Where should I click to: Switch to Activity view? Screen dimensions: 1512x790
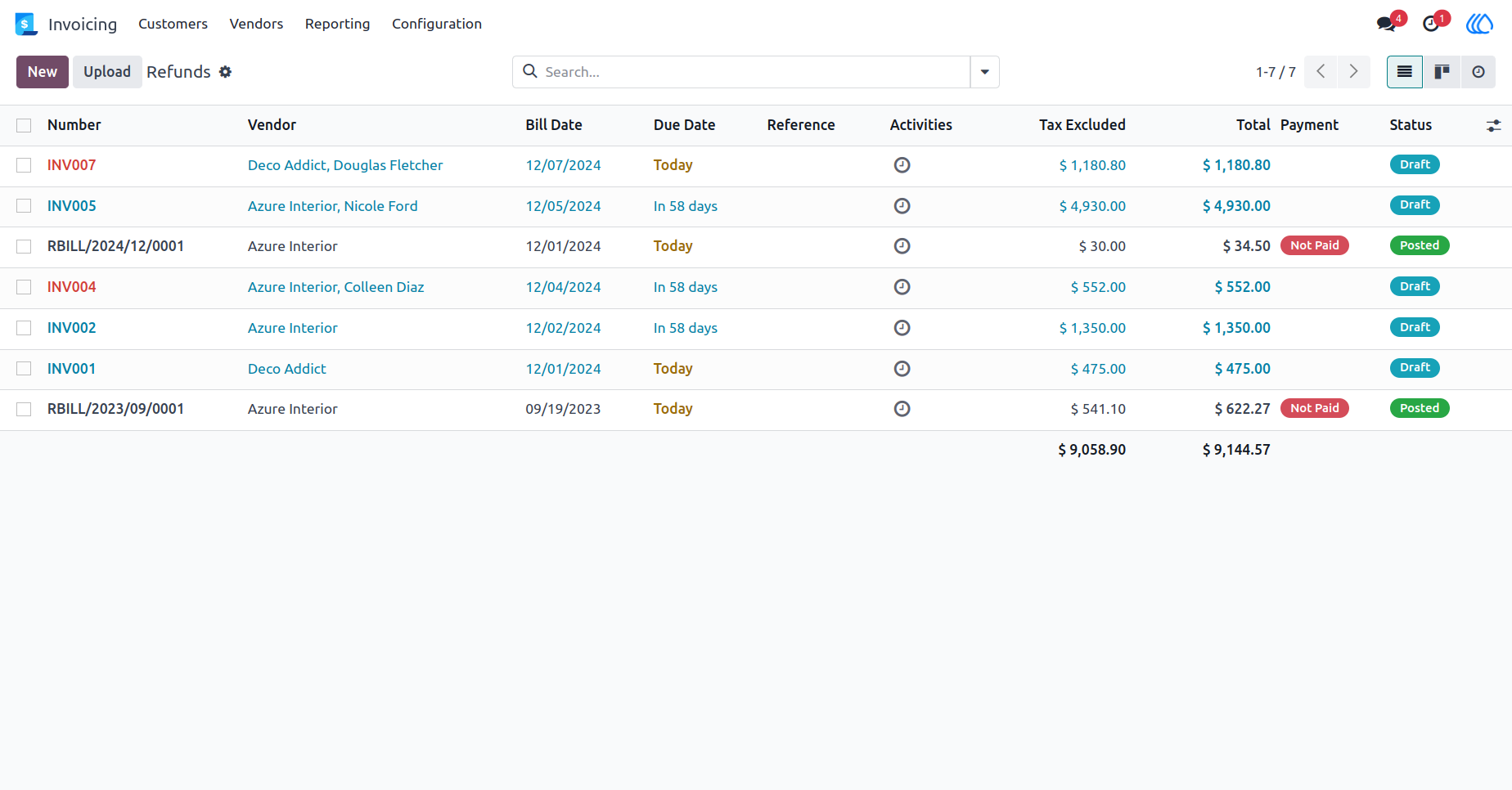tap(1478, 72)
